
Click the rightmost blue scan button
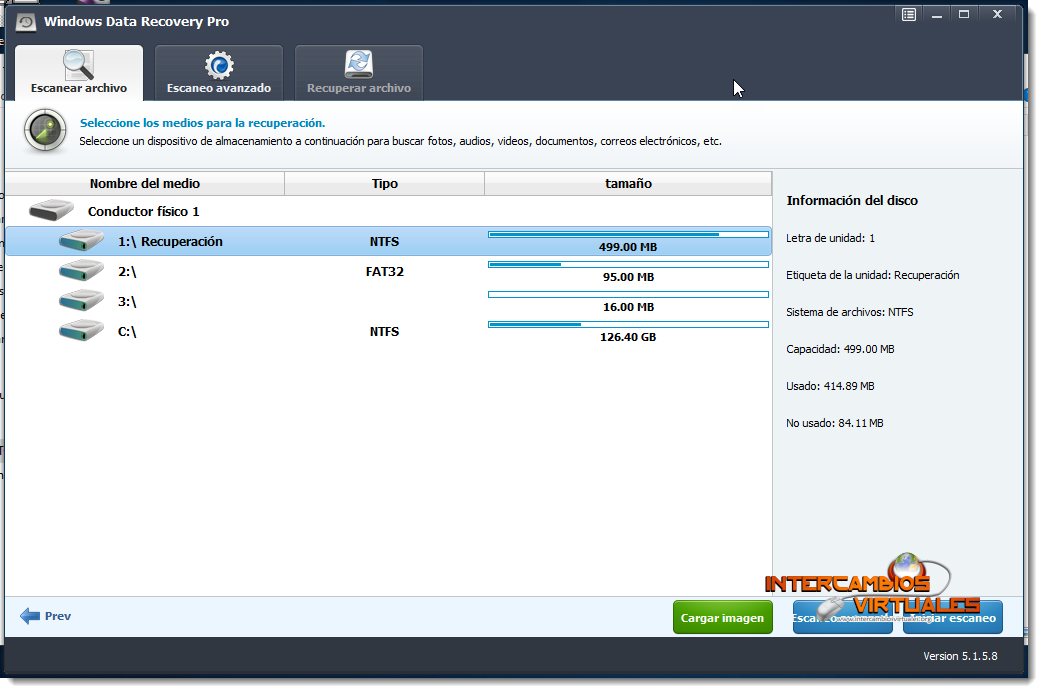pos(953,618)
